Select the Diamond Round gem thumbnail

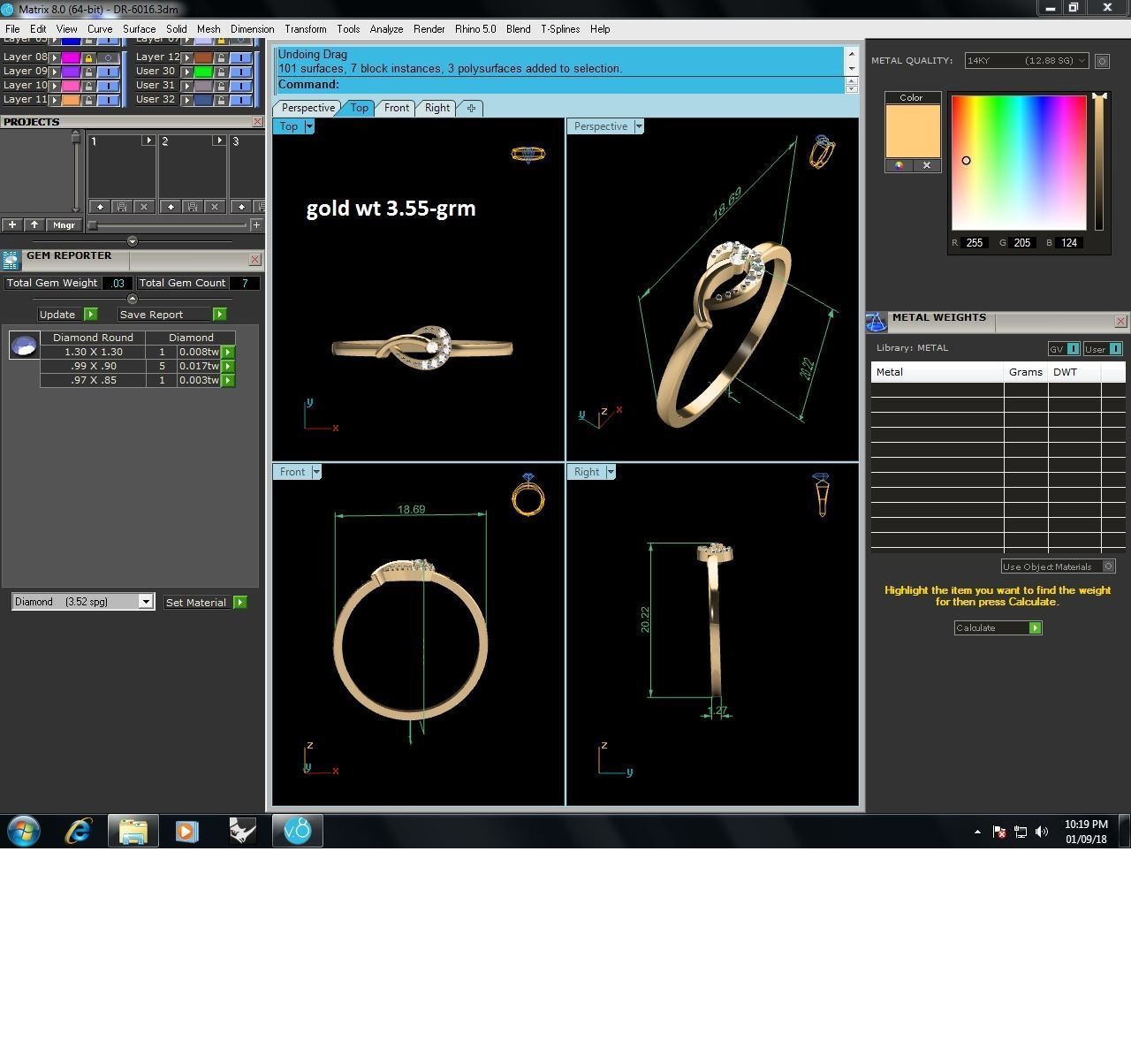tap(24, 346)
